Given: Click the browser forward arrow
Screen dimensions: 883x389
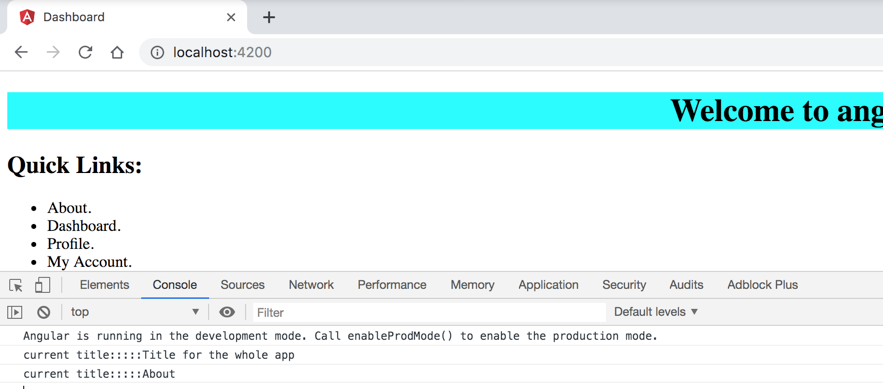Looking at the screenshot, I should pyautogui.click(x=53, y=52).
